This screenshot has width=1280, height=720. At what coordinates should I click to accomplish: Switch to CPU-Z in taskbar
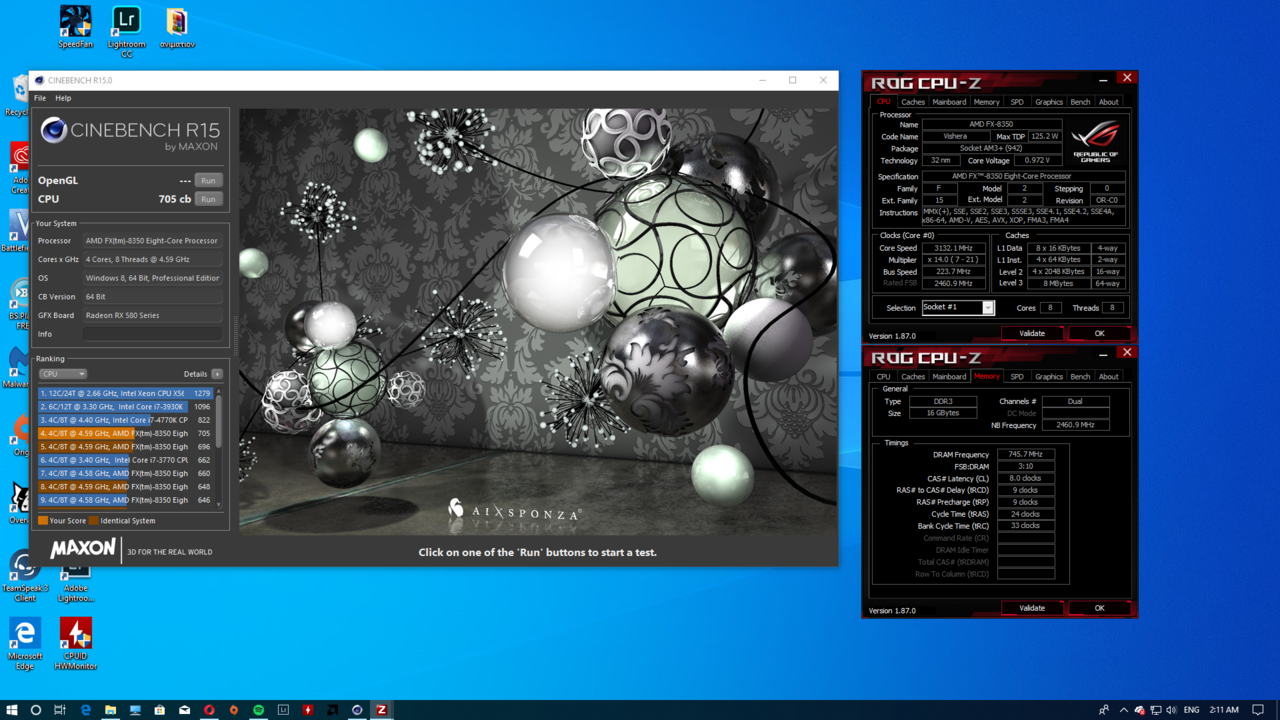[381, 710]
